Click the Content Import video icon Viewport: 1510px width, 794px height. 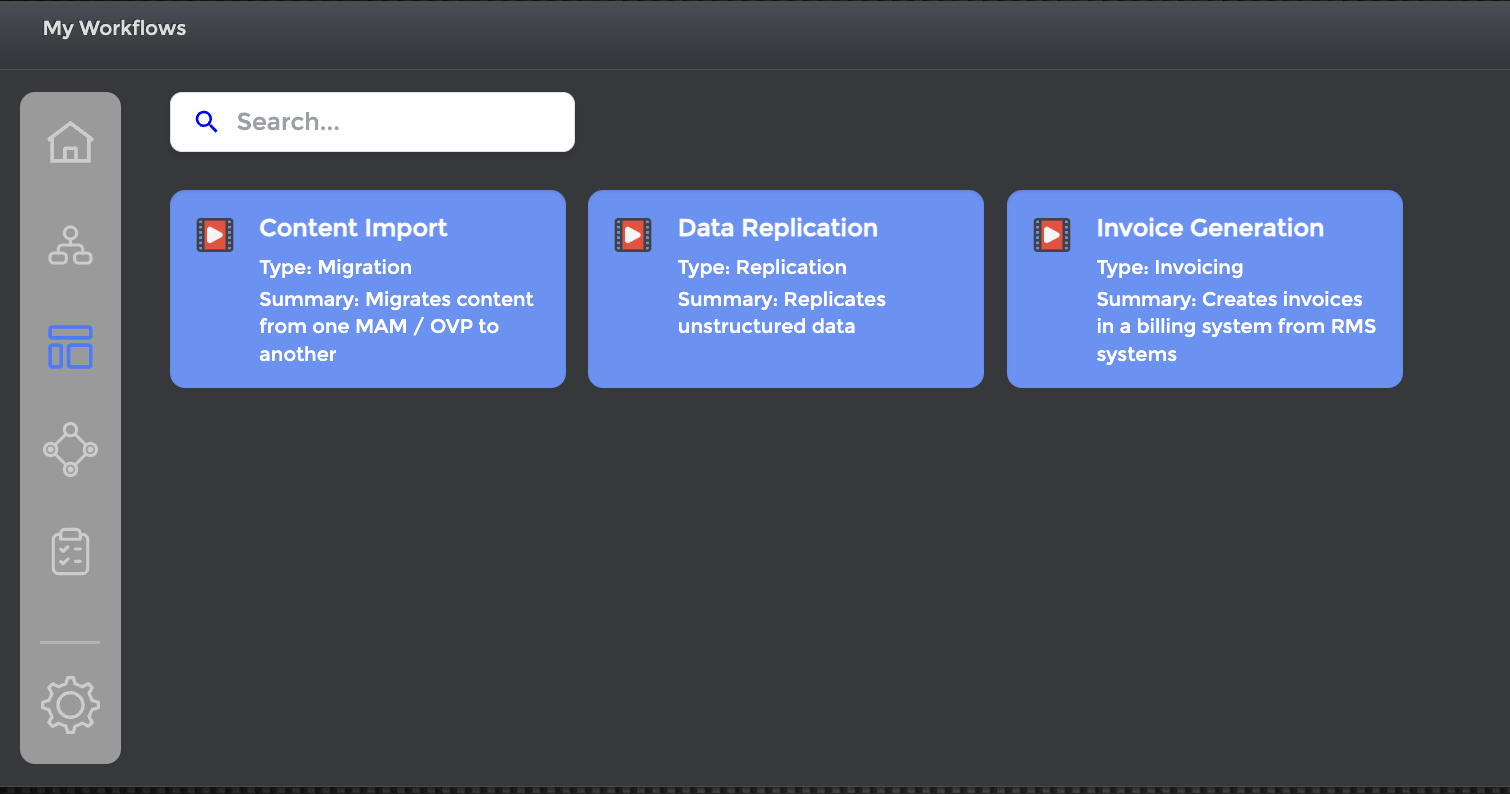pyautogui.click(x=215, y=235)
